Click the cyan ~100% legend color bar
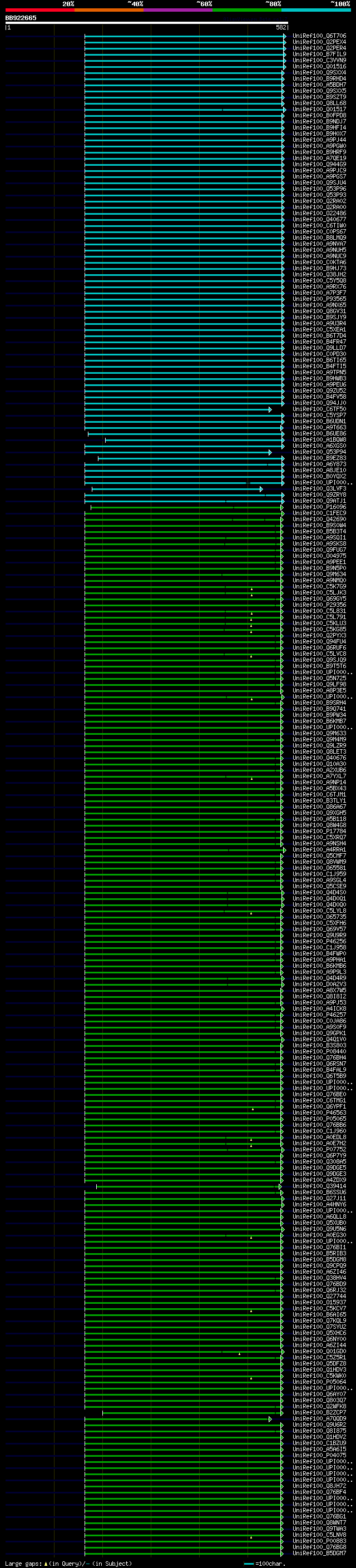The width and height of the screenshot is (356, 1568). coord(316,10)
